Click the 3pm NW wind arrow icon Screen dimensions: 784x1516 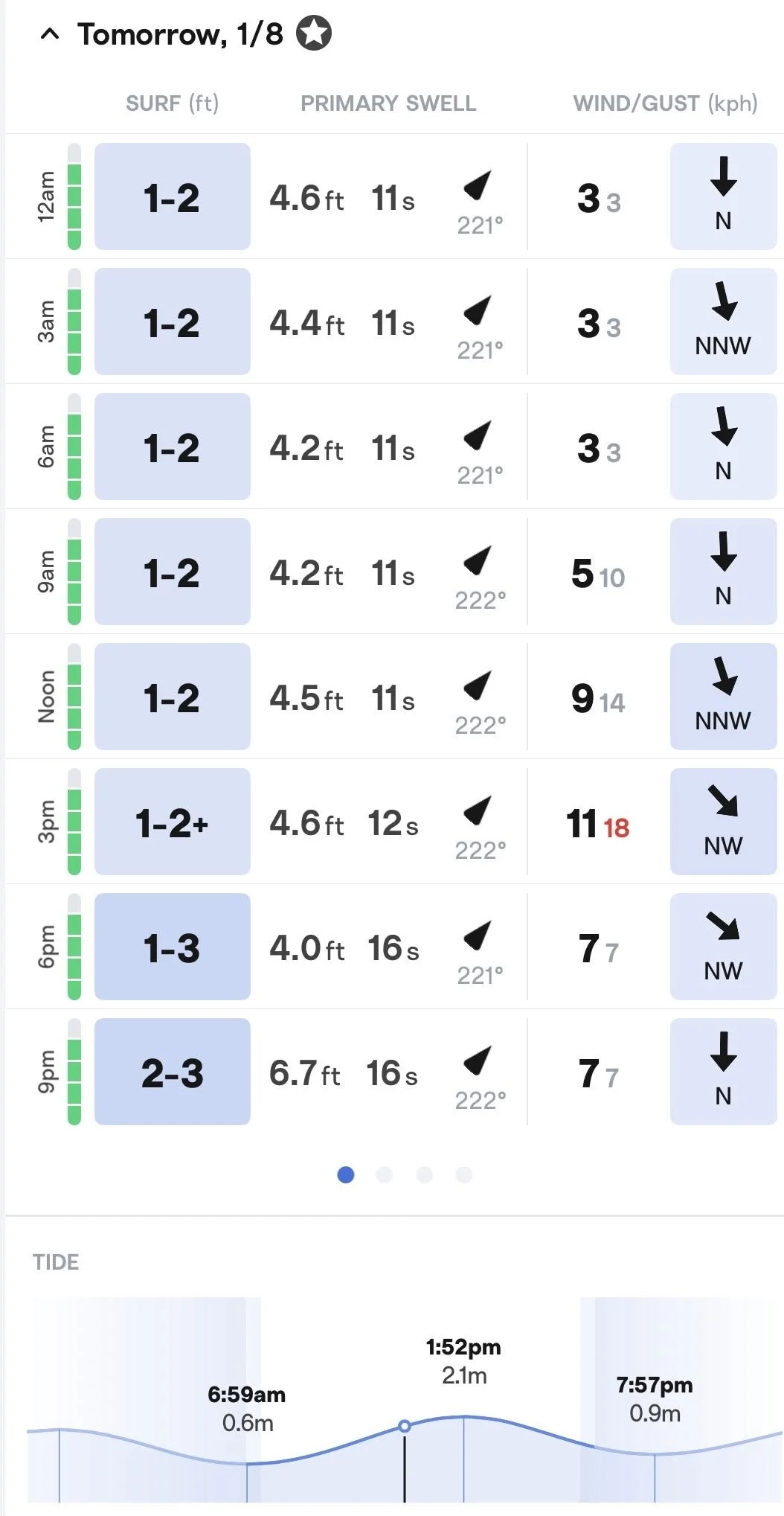click(x=723, y=801)
